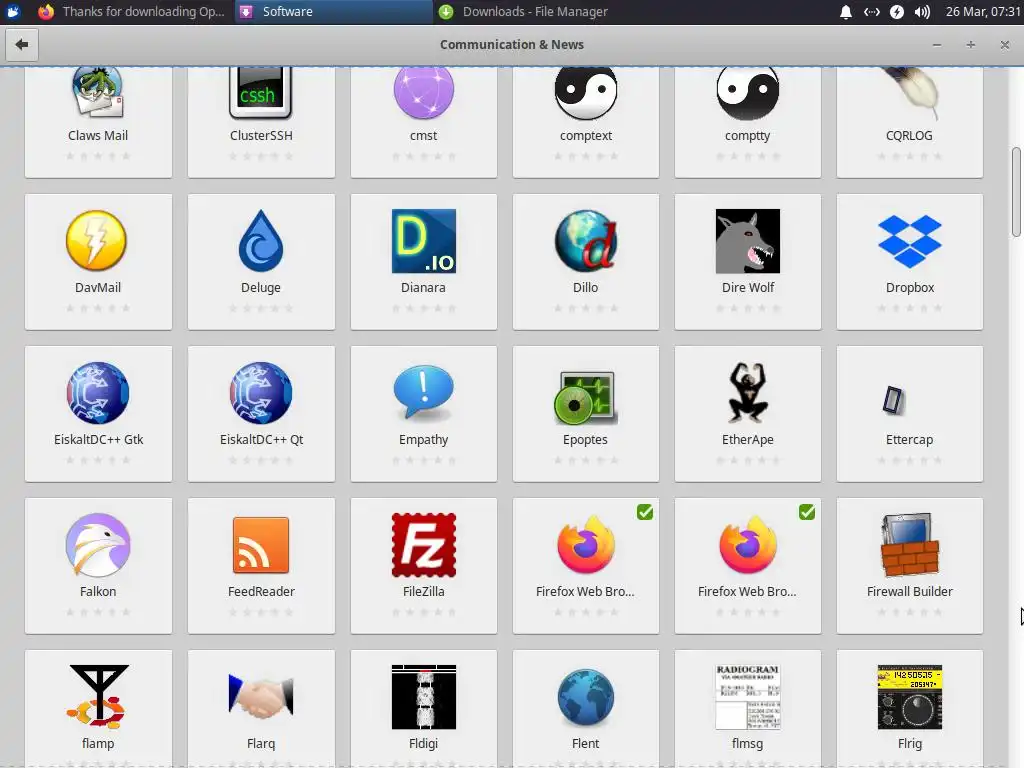
Task: Click the 'Falkon' label text
Action: (98, 591)
